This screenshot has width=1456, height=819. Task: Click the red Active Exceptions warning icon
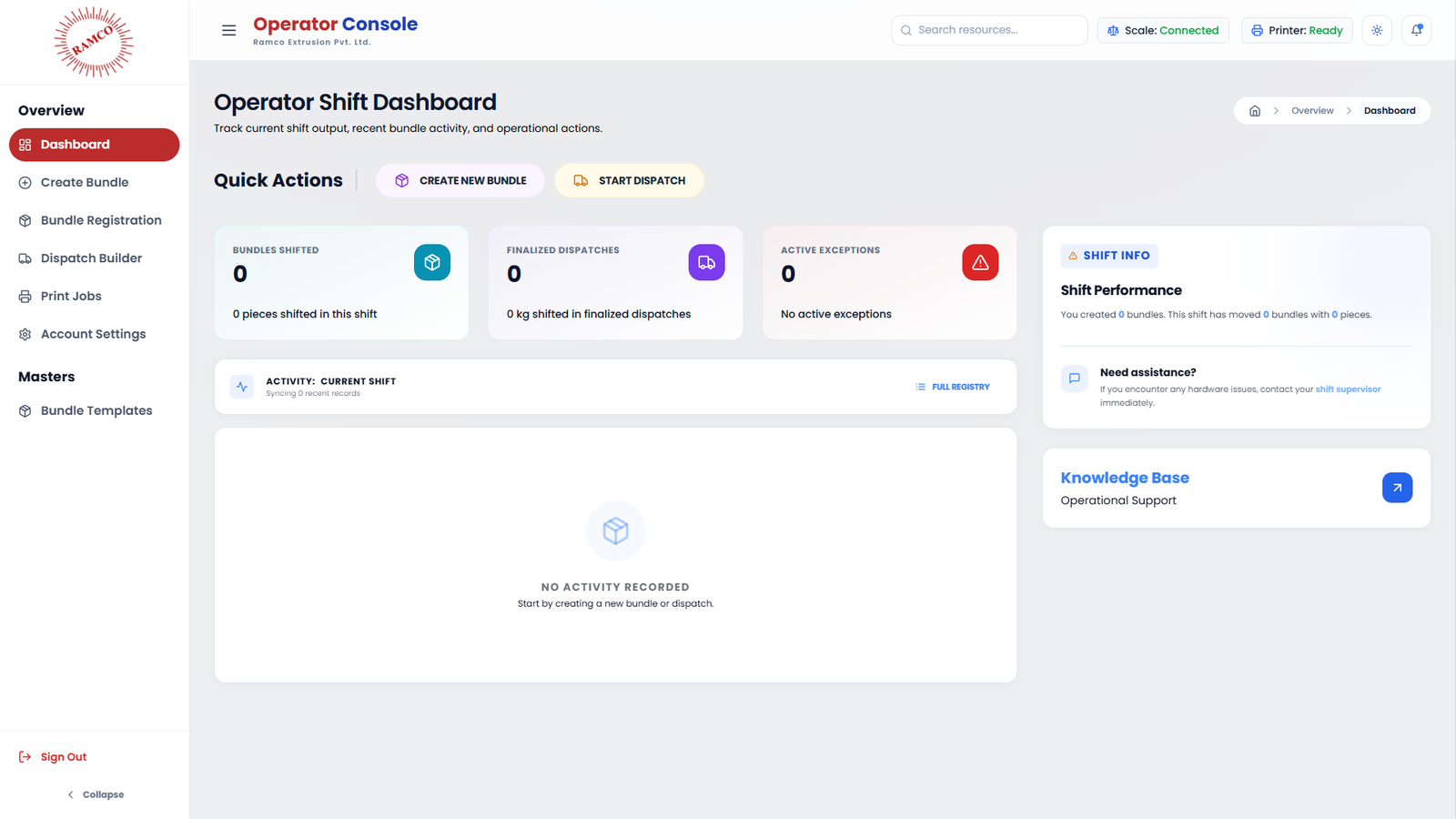[980, 262]
